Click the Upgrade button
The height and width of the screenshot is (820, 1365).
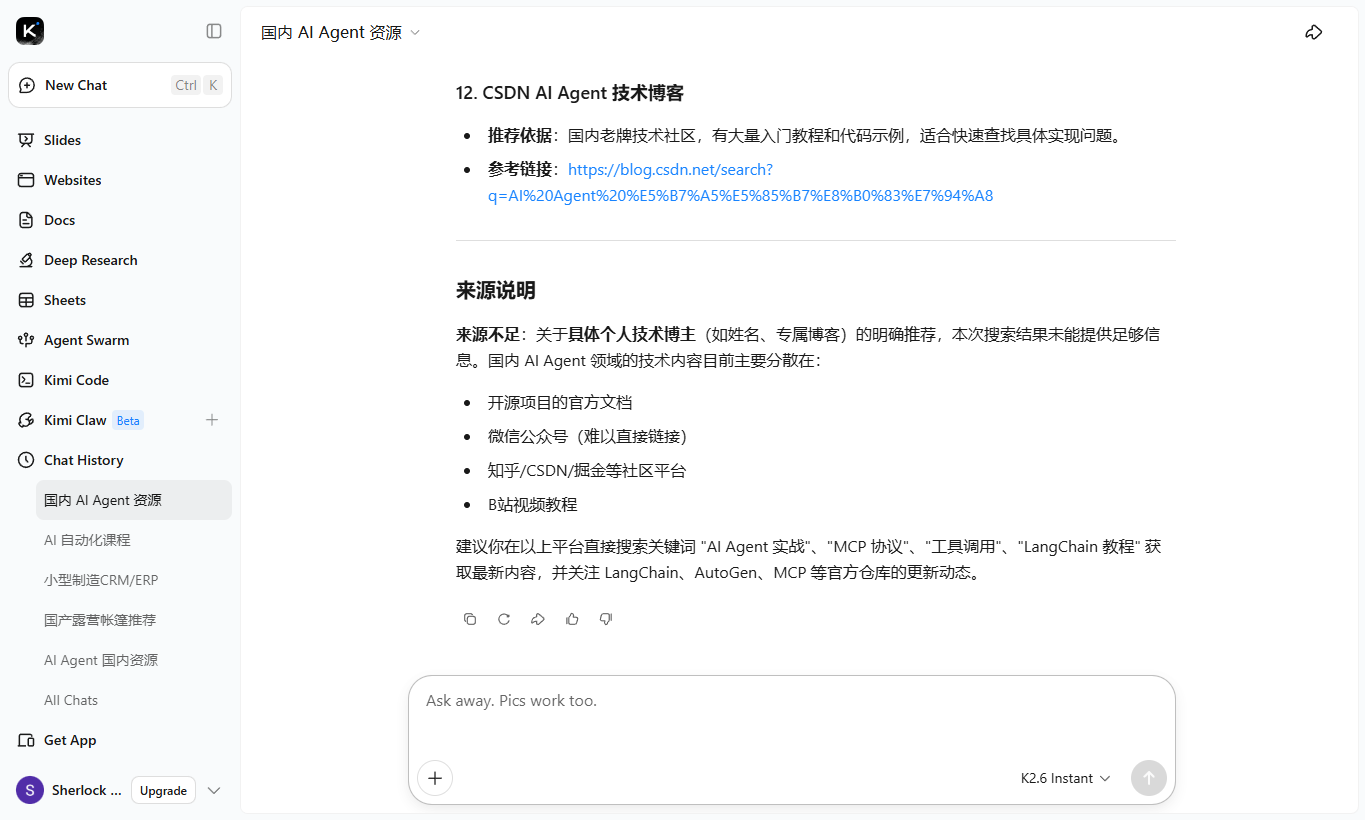(x=163, y=790)
